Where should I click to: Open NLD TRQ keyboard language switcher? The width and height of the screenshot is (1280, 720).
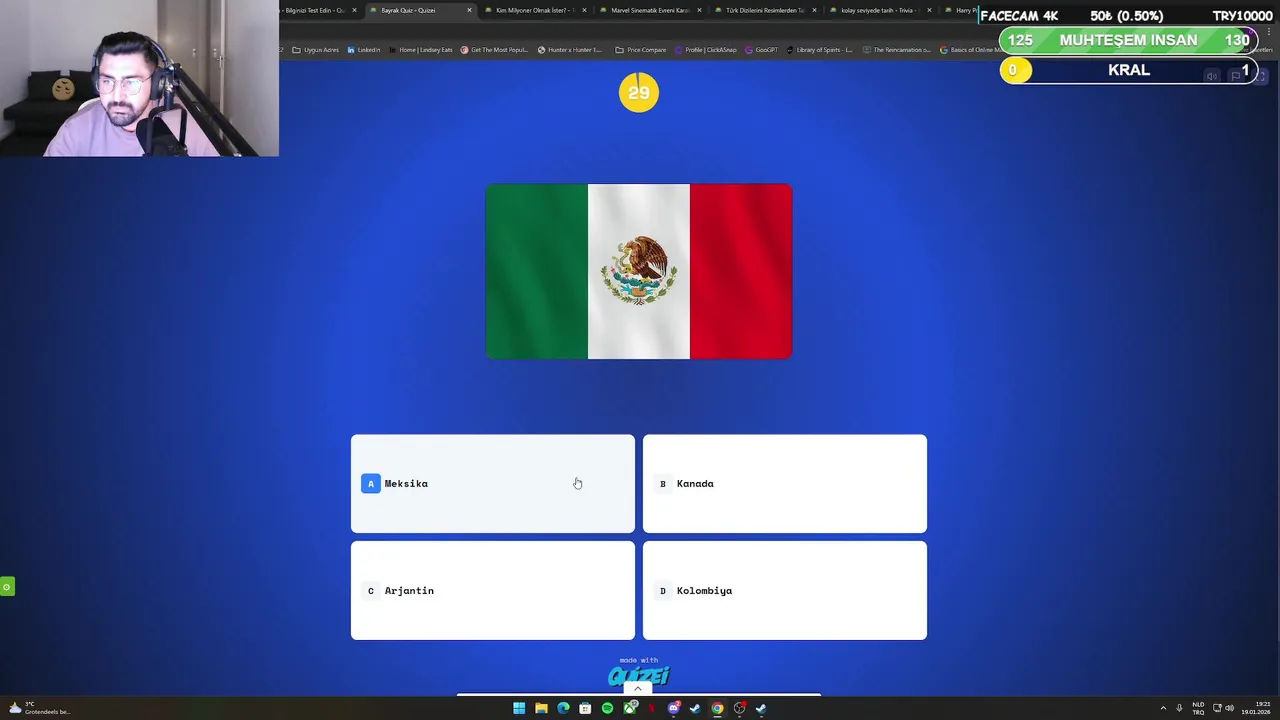coord(1198,708)
